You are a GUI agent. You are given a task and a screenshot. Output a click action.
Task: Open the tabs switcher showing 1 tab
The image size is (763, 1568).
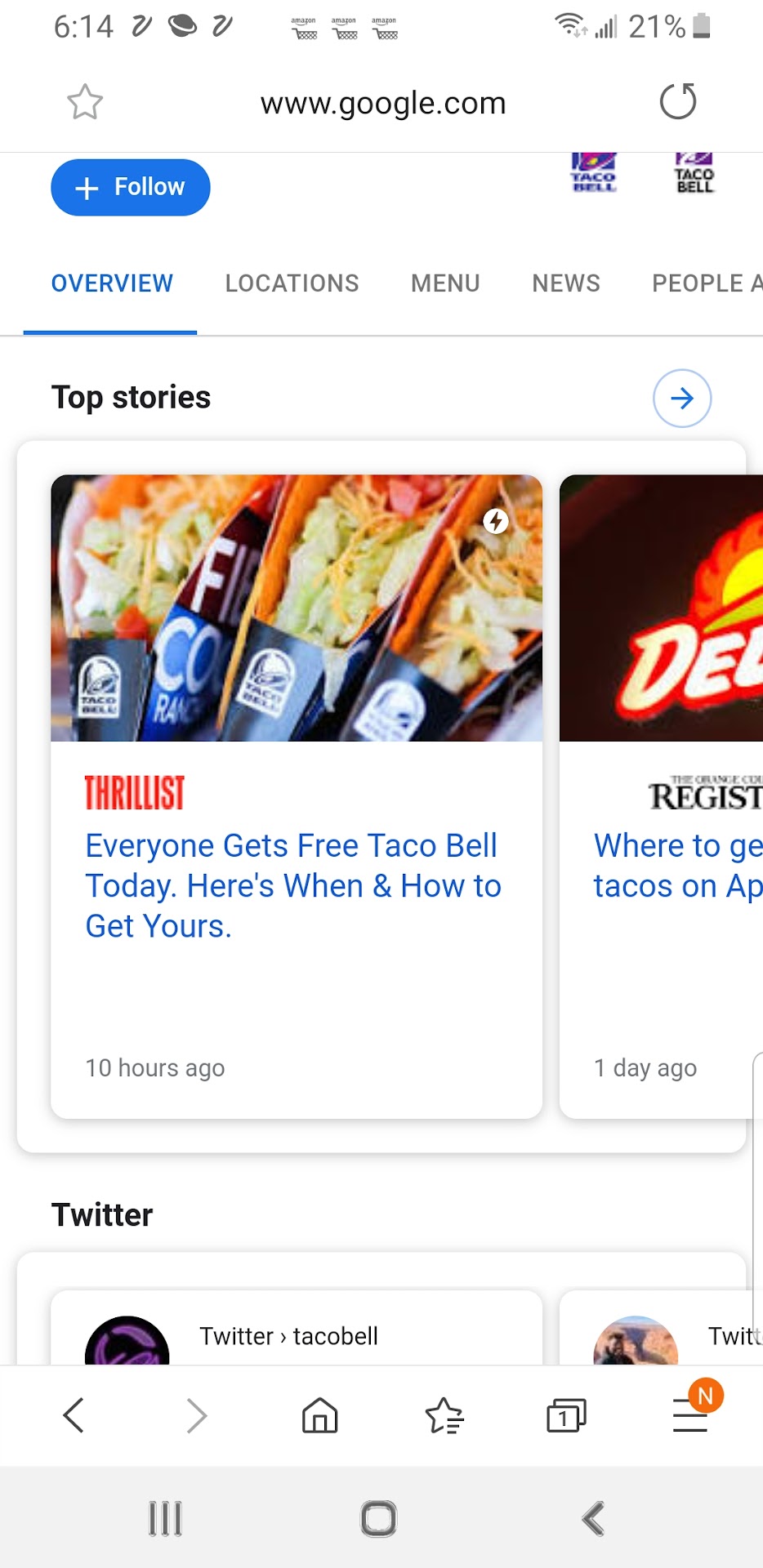(566, 1415)
